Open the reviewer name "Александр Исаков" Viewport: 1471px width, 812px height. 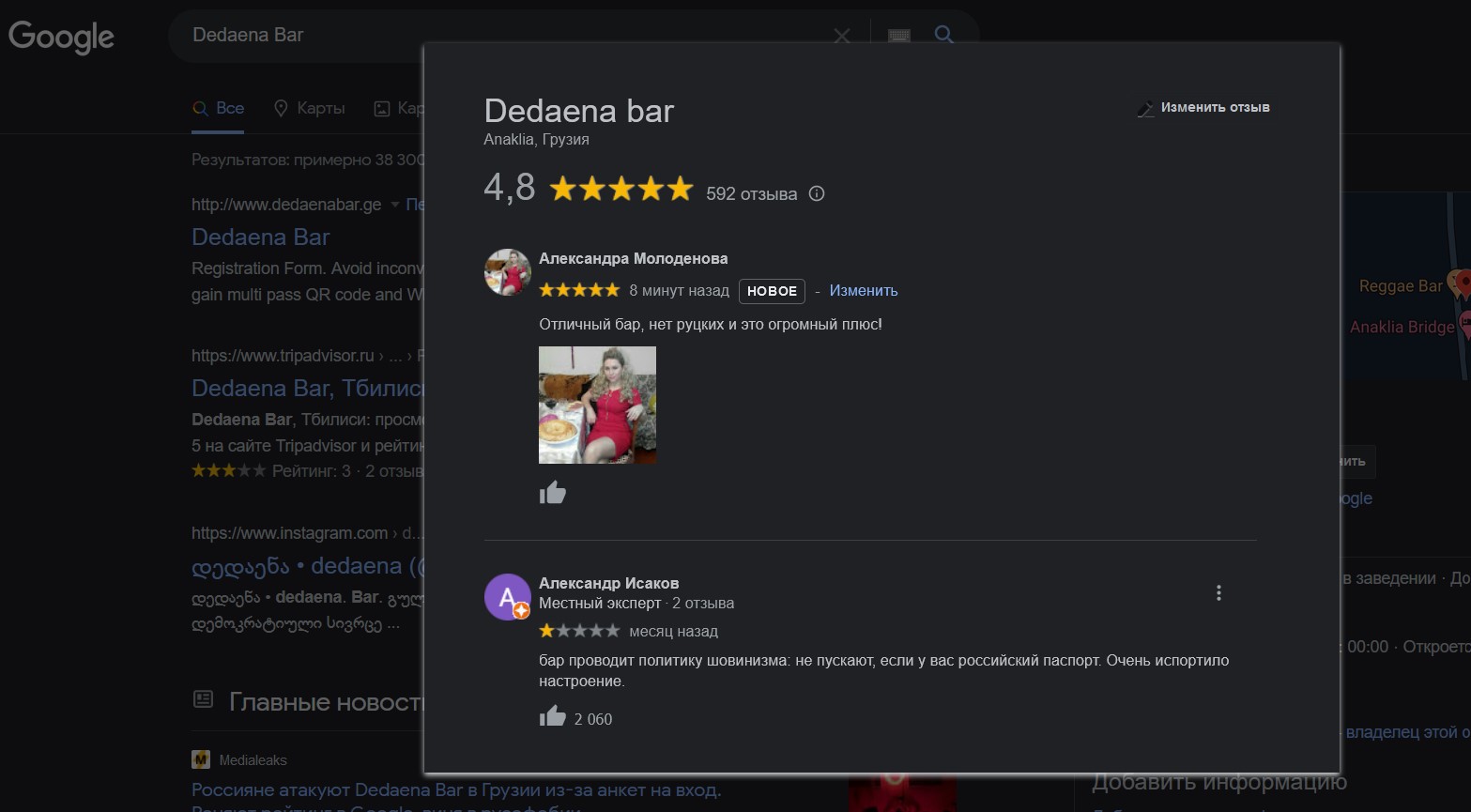(609, 584)
